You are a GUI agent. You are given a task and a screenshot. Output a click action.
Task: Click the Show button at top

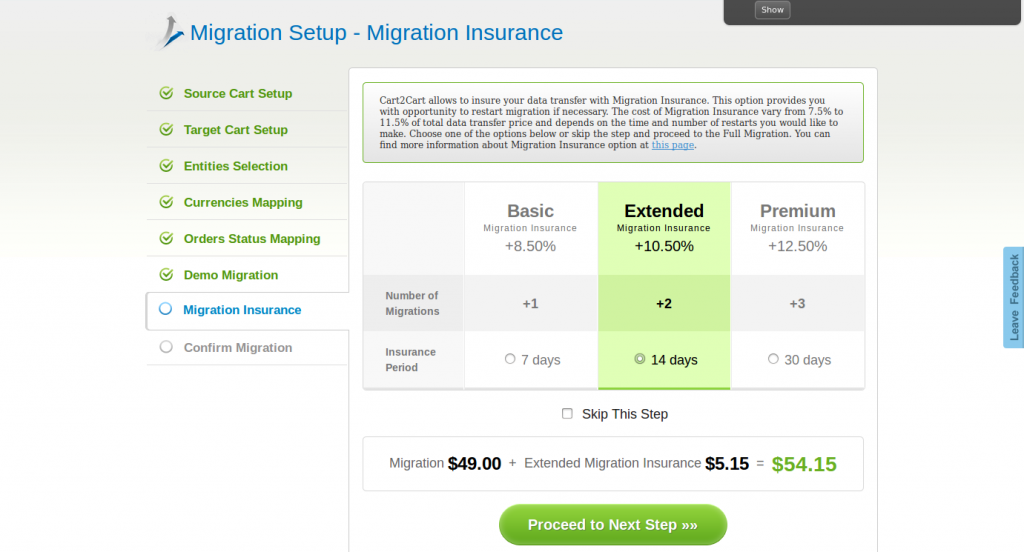point(772,10)
